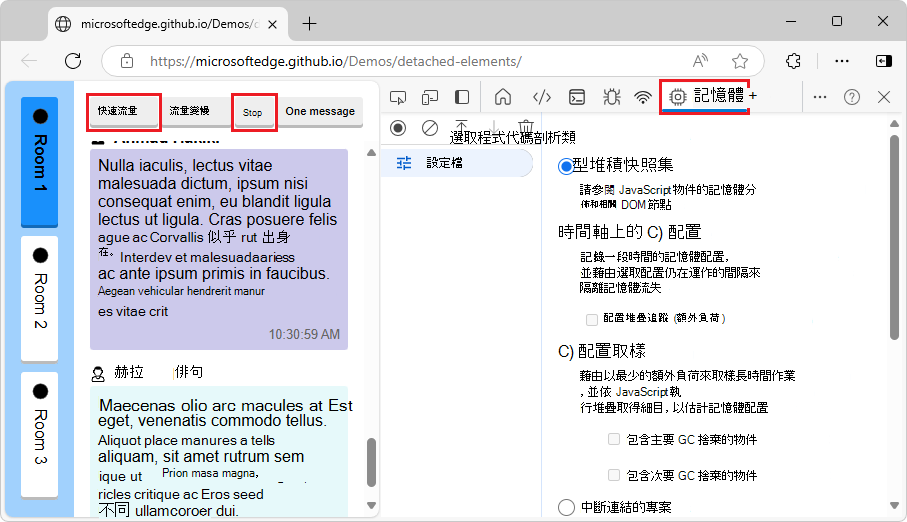Click the C) 配置取樣 heading
Image resolution: width=907 pixels, height=522 pixels.
tap(602, 351)
